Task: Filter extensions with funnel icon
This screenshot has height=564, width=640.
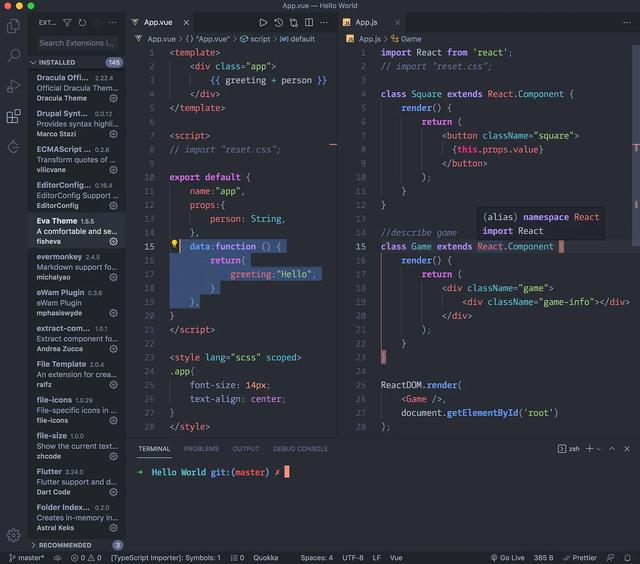Action: coord(67,22)
